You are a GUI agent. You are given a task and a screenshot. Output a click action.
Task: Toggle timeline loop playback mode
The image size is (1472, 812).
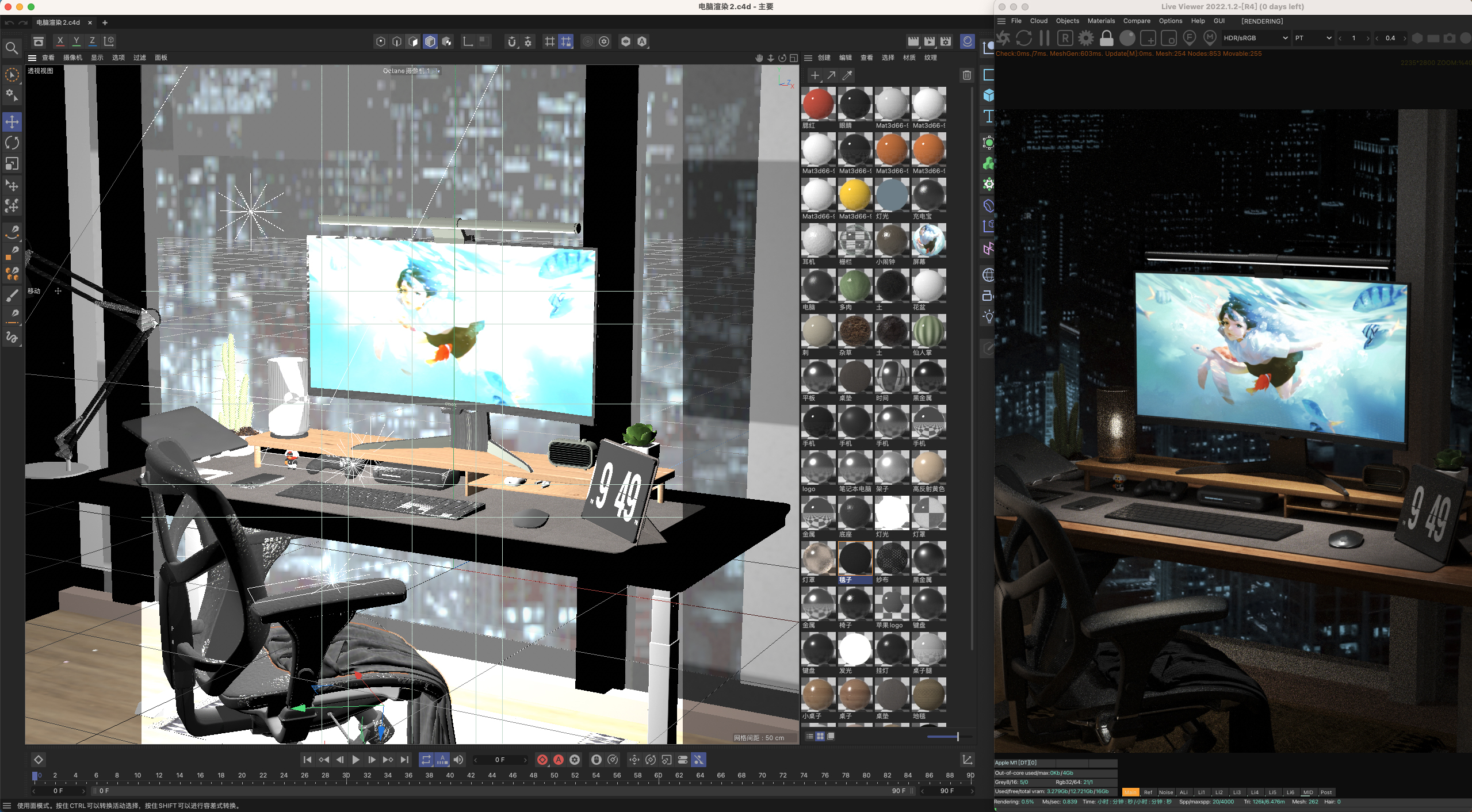pos(426,760)
